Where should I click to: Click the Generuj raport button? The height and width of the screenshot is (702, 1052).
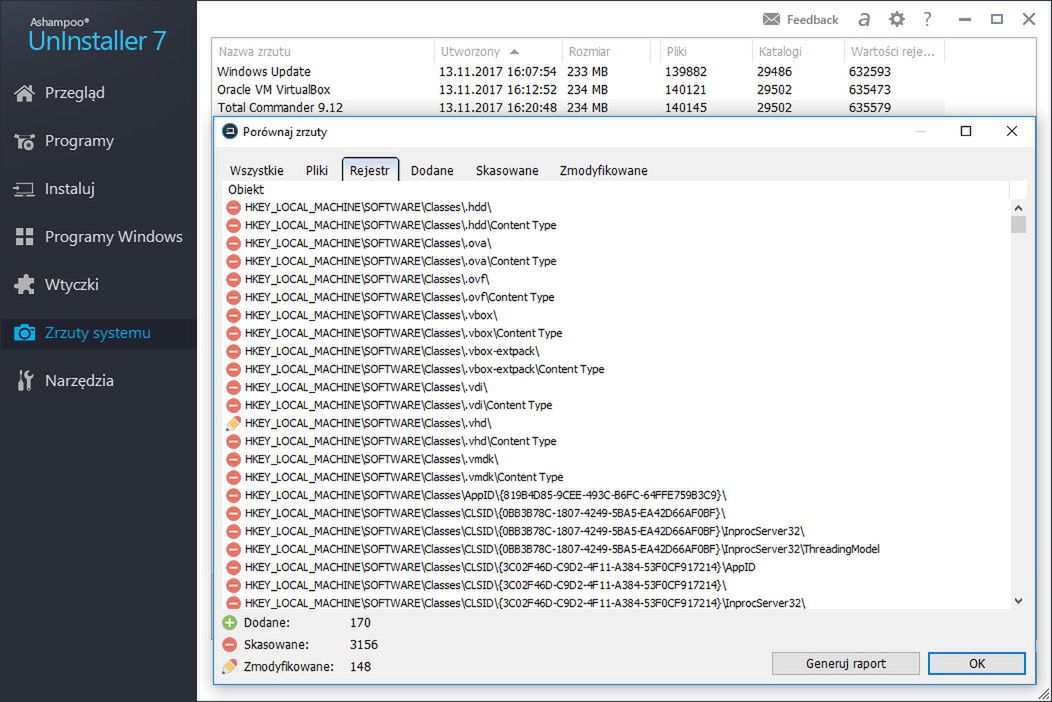(x=845, y=664)
